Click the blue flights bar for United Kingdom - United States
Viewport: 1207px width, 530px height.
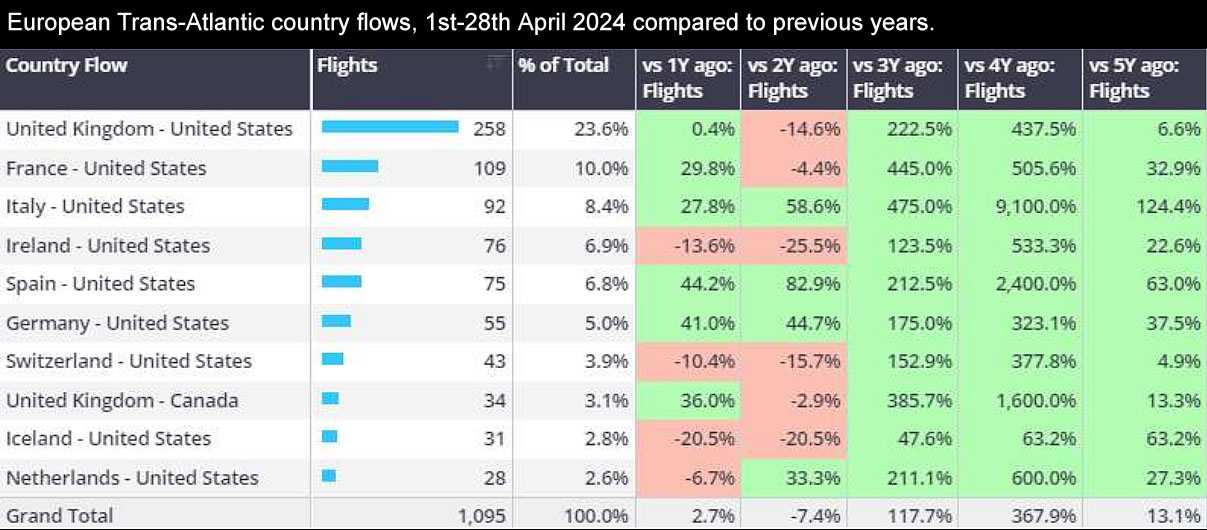coord(390,127)
